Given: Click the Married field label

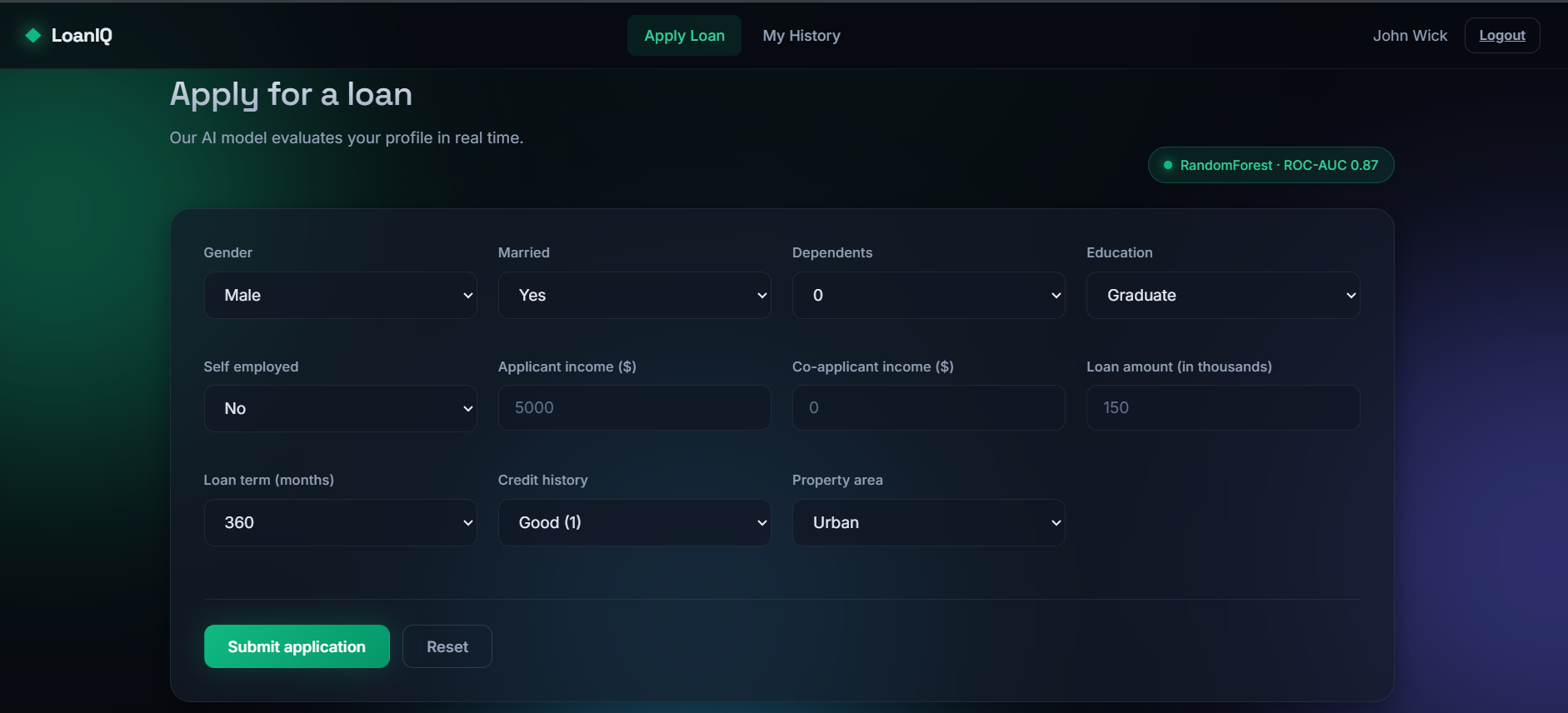Looking at the screenshot, I should tap(524, 252).
